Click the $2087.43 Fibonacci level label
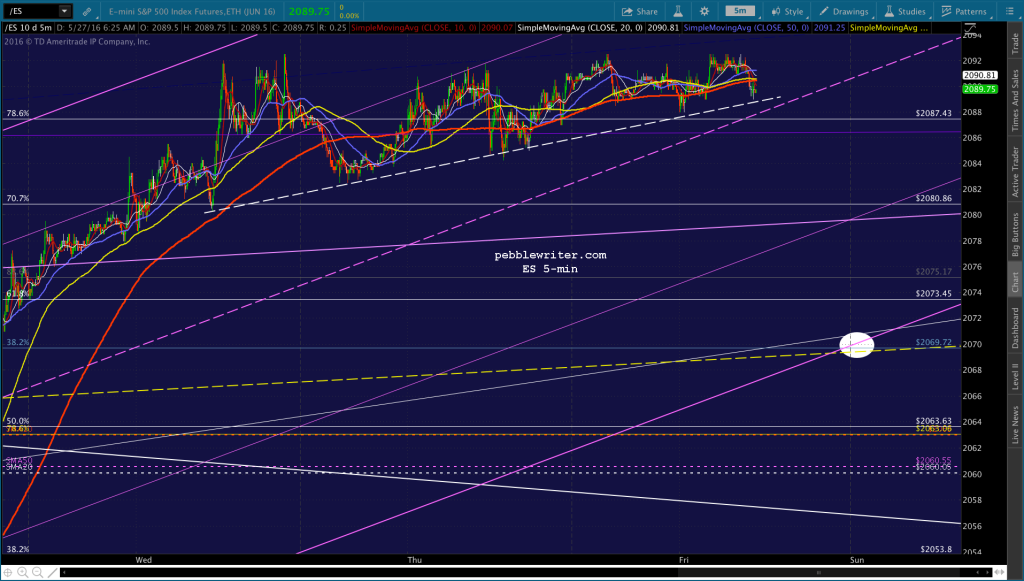Screen dimensions: 1024x581 pos(933,113)
